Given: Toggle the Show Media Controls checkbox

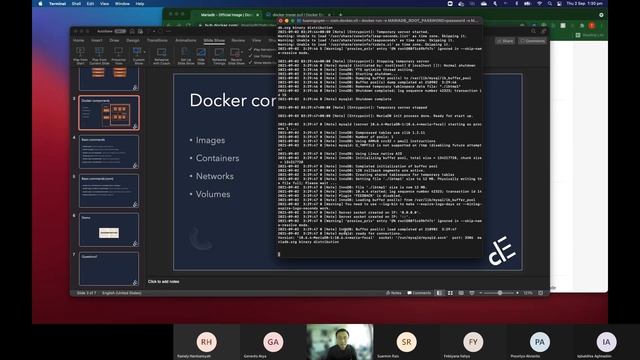Looking at the screenshot, I should pos(250,62).
